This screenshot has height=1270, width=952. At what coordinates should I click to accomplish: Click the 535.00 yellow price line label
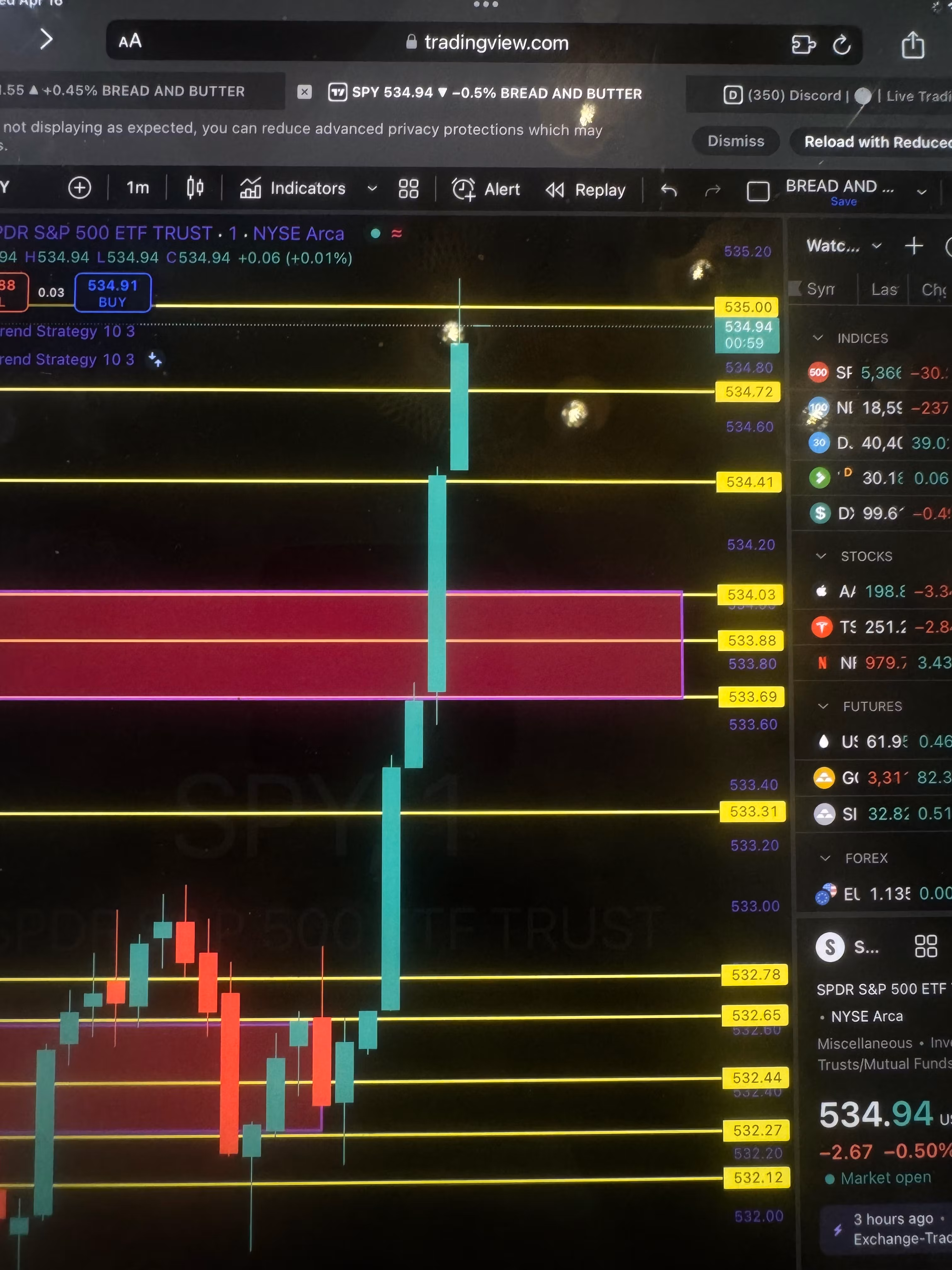(x=747, y=306)
